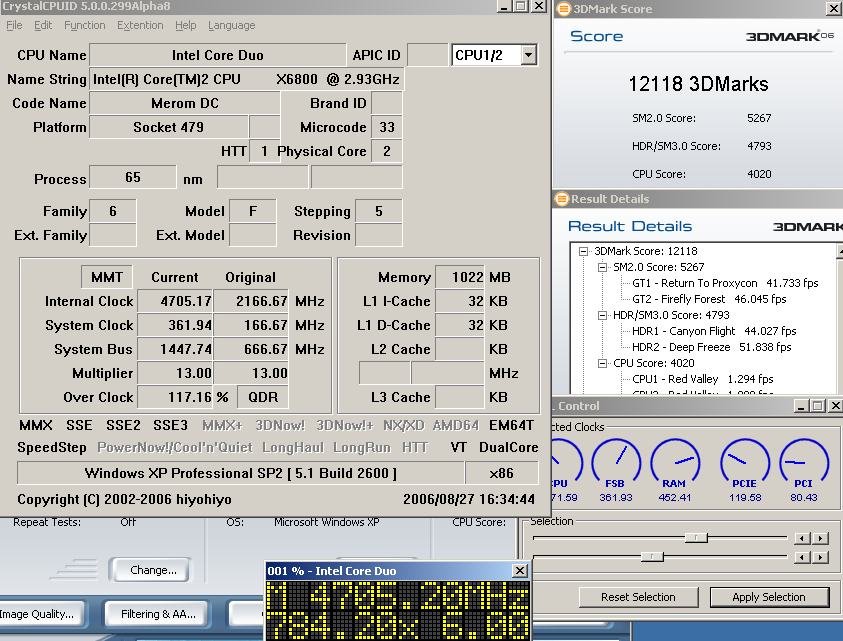
Task: Click the upper slider's left arrow
Action: coord(802,538)
